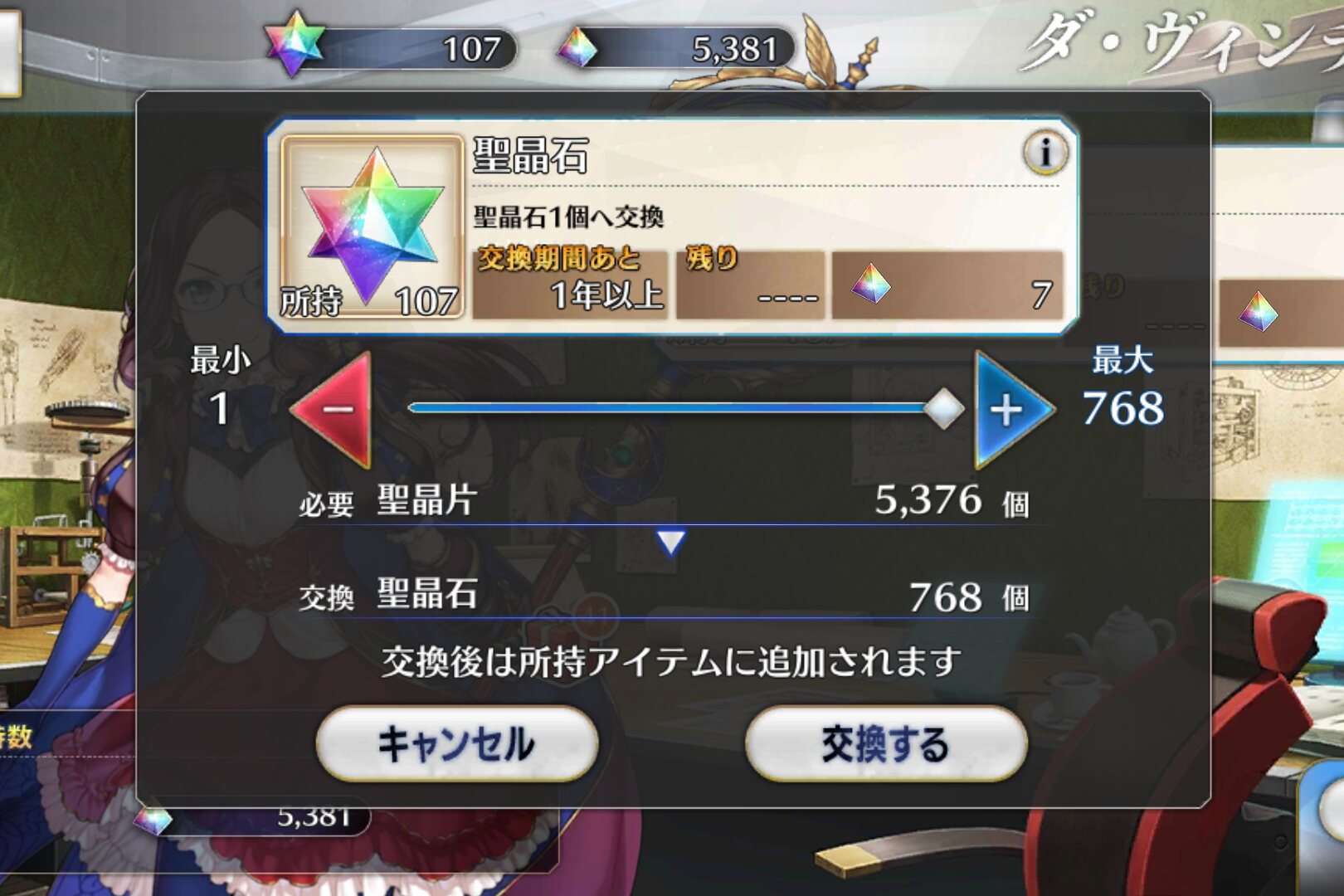Image resolution: width=1344 pixels, height=896 pixels.
Task: Tap the red minus arrow button
Action: tap(333, 409)
